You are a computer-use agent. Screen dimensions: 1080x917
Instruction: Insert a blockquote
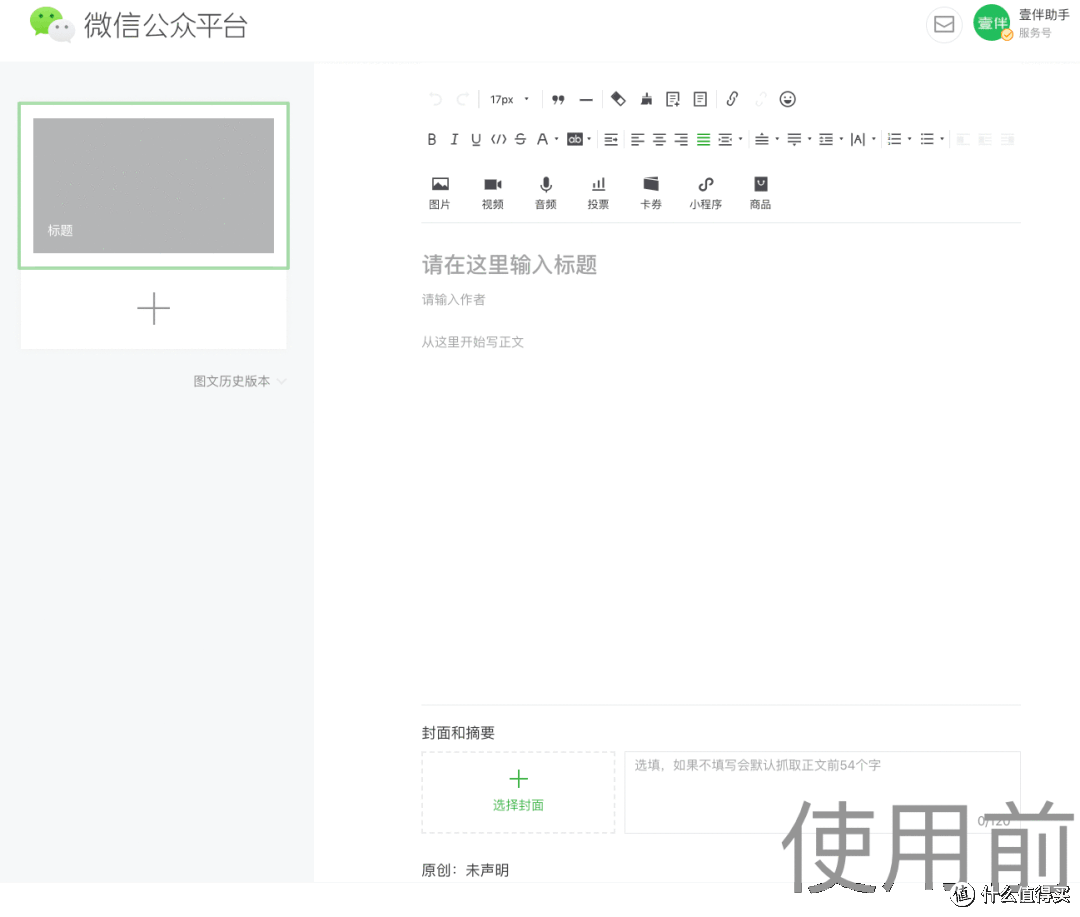pyautogui.click(x=558, y=100)
